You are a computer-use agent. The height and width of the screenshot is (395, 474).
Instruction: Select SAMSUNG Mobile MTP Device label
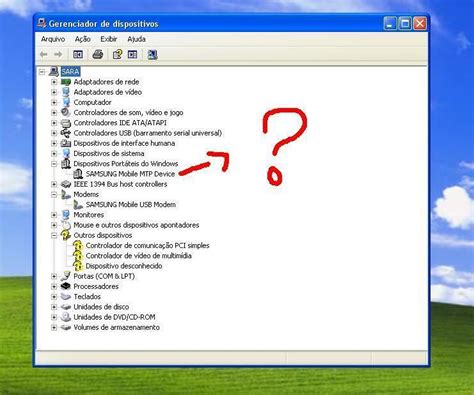point(130,174)
